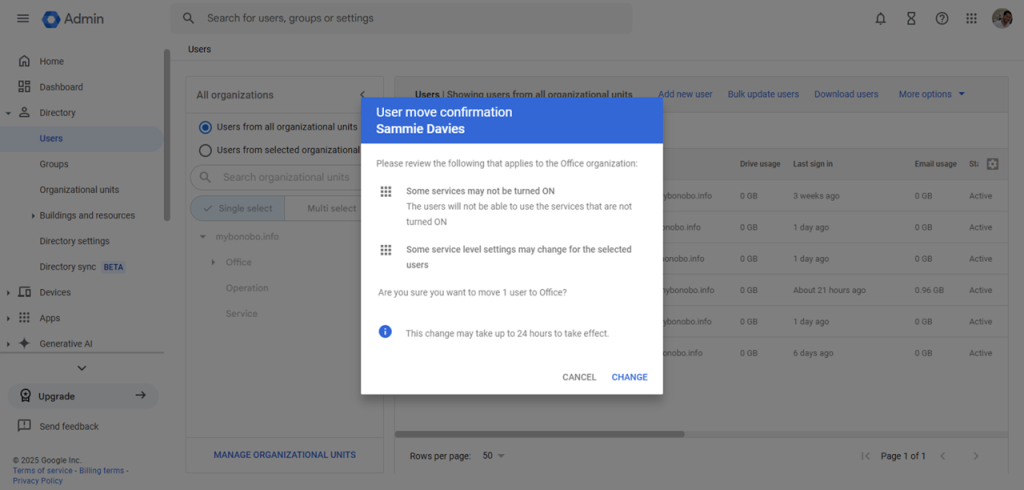Screen dimensions: 1024x490
Task: Expand the Apps section
Action: (x=8, y=318)
